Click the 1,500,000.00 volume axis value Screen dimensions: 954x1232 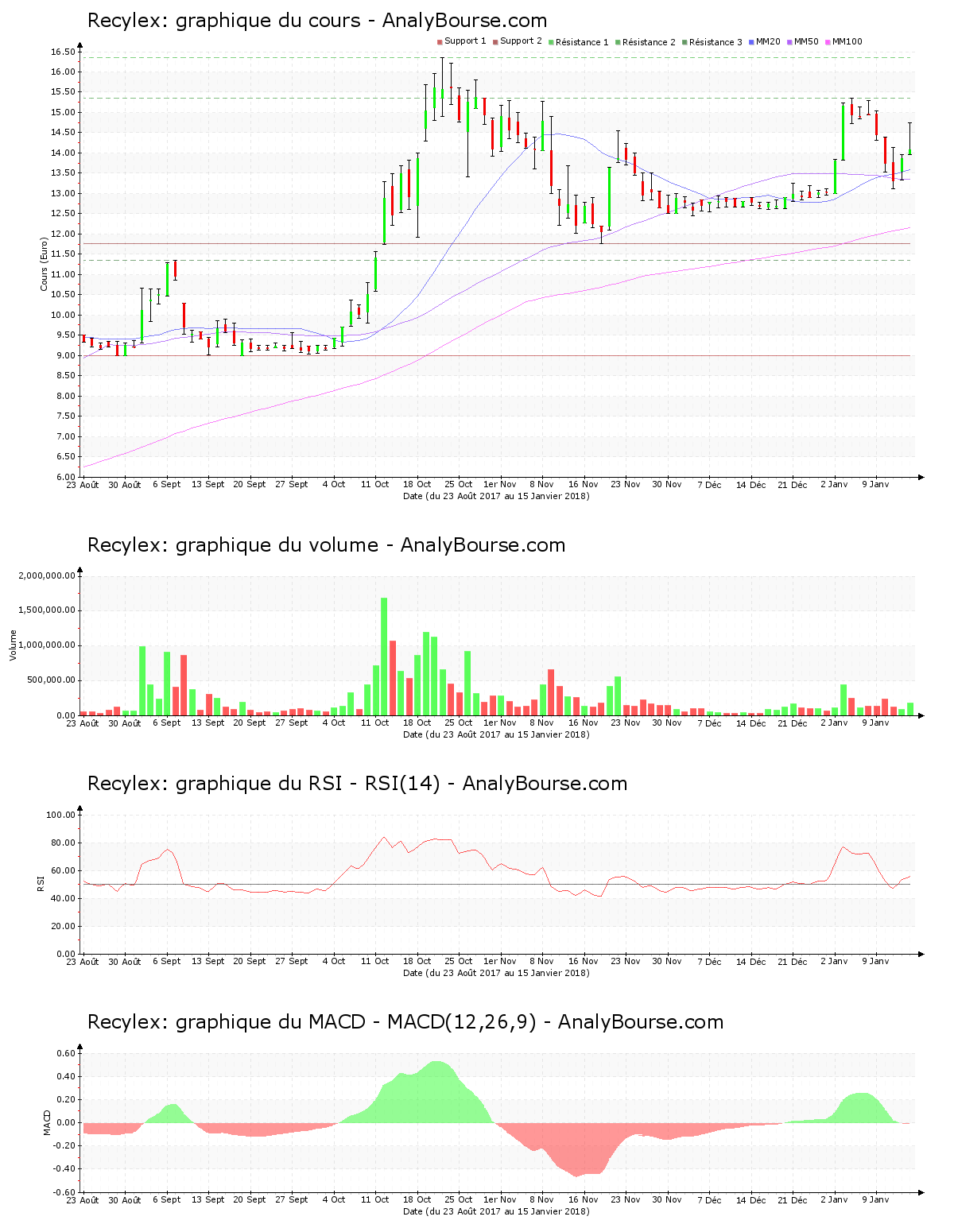pyautogui.click(x=47, y=611)
